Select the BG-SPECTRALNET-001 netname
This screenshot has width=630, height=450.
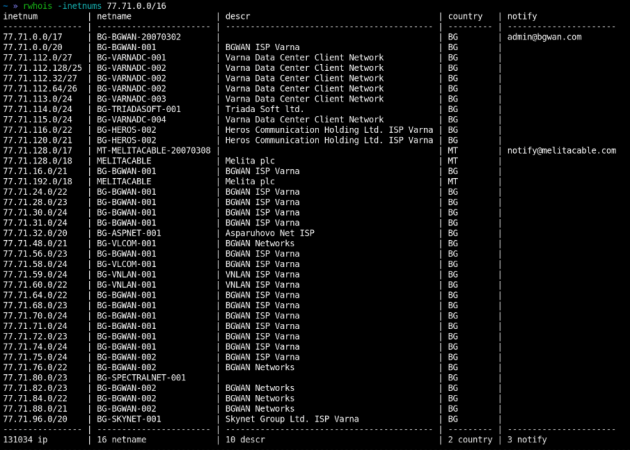click(x=141, y=377)
